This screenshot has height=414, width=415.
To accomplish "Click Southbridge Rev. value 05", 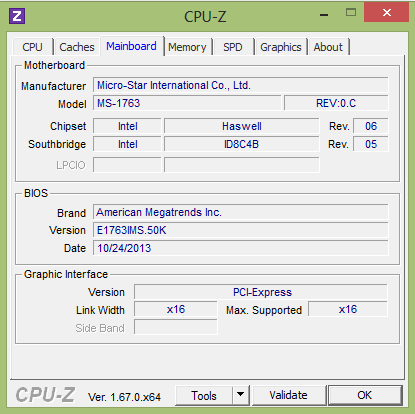I will 371,144.
